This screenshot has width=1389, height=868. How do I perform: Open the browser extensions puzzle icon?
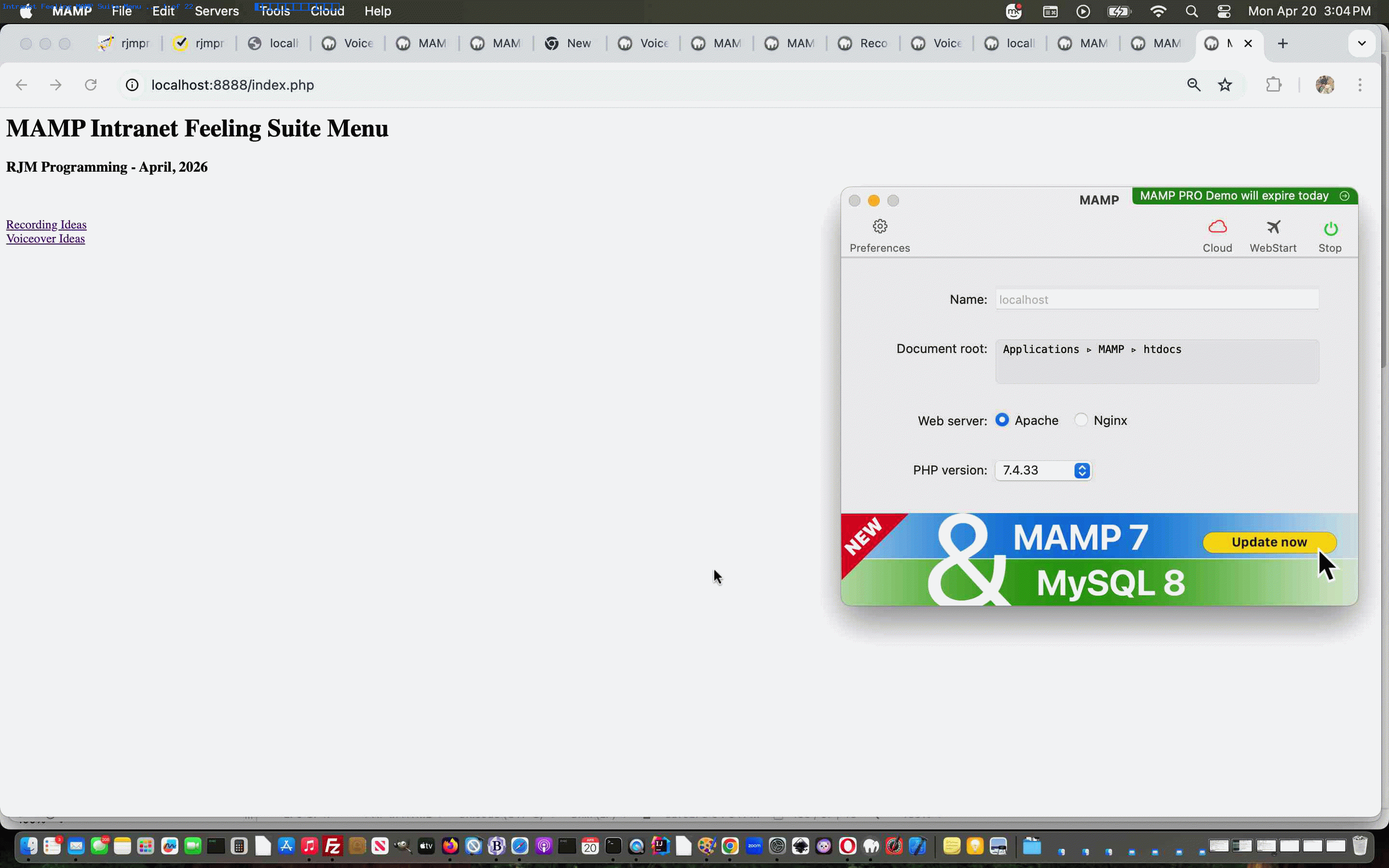pyautogui.click(x=1274, y=84)
